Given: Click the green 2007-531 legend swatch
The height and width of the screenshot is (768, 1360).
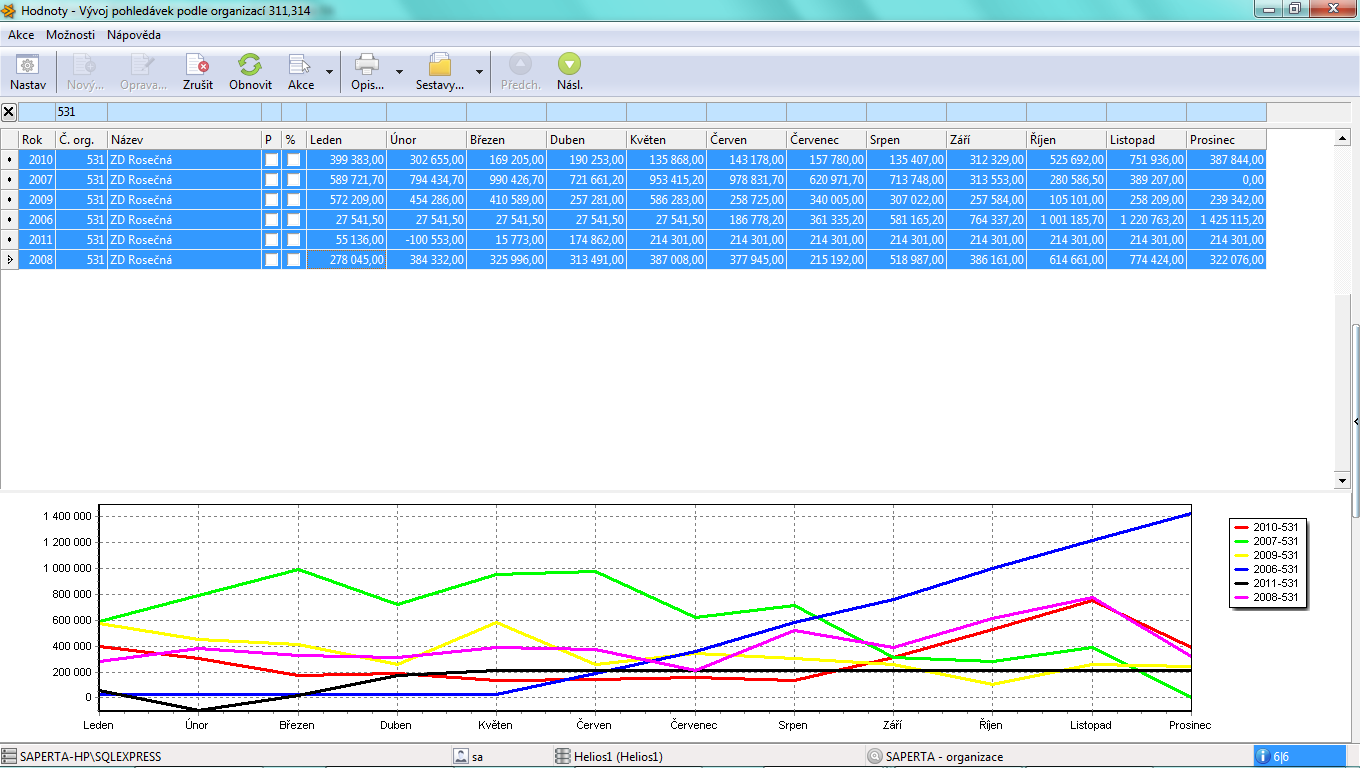Looking at the screenshot, I should point(1242,541).
